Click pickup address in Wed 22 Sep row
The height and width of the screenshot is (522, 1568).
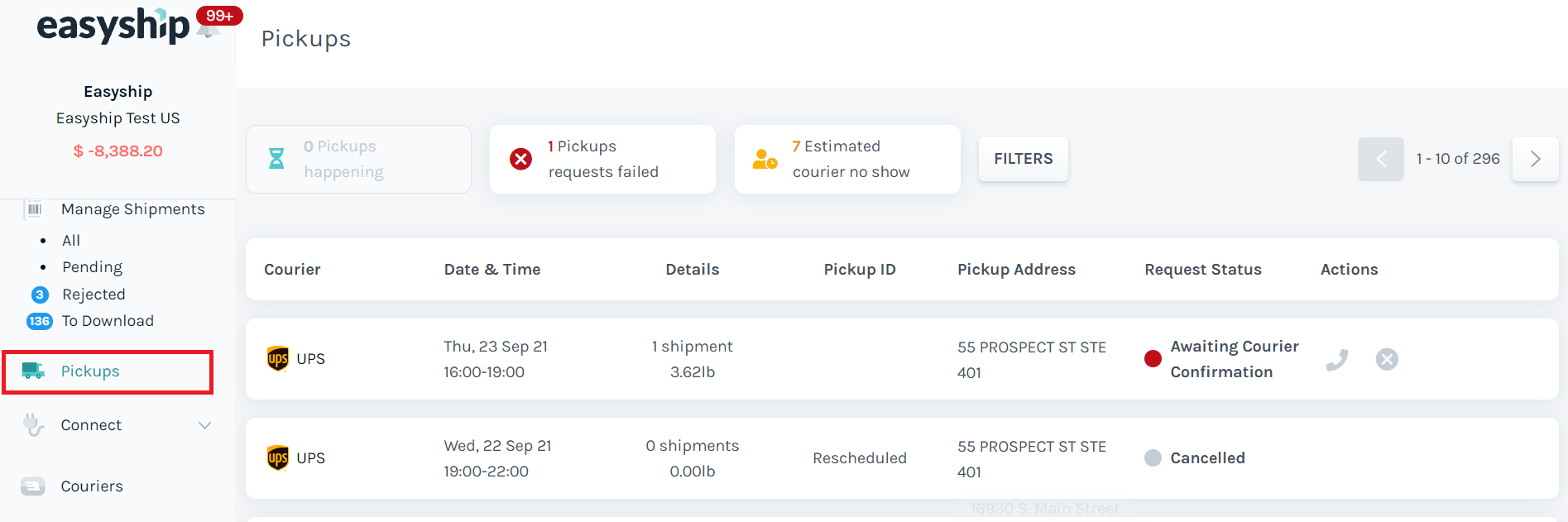coord(1032,459)
